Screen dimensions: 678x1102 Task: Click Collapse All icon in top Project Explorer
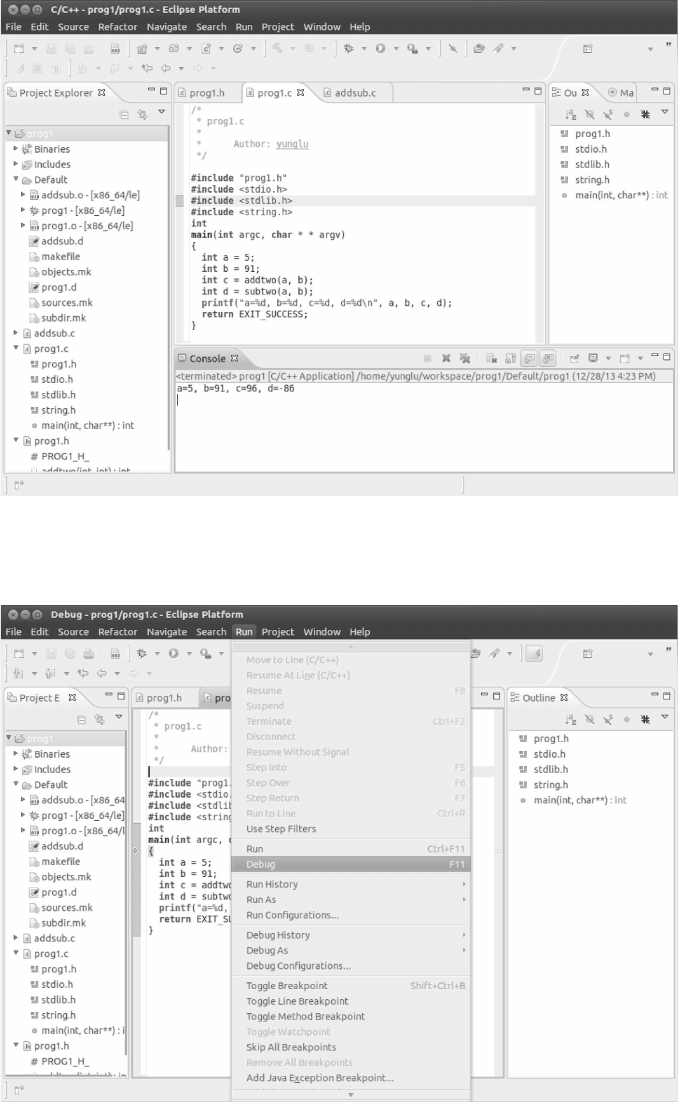pyautogui.click(x=124, y=114)
